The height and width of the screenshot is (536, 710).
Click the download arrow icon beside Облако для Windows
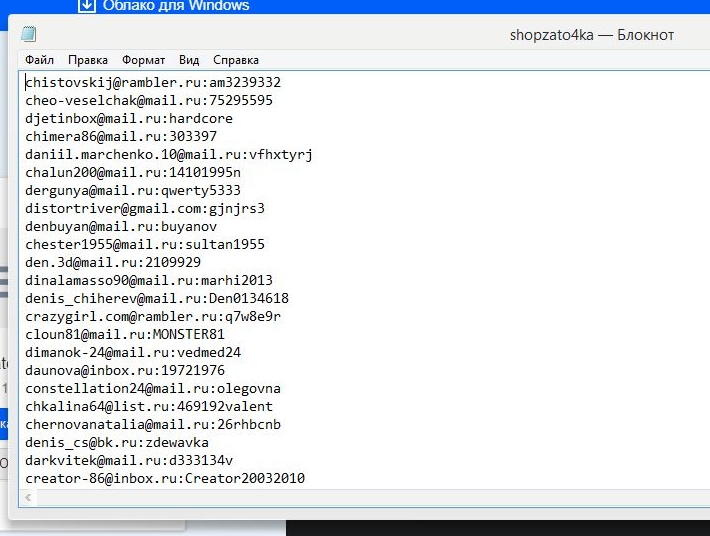(86, 6)
